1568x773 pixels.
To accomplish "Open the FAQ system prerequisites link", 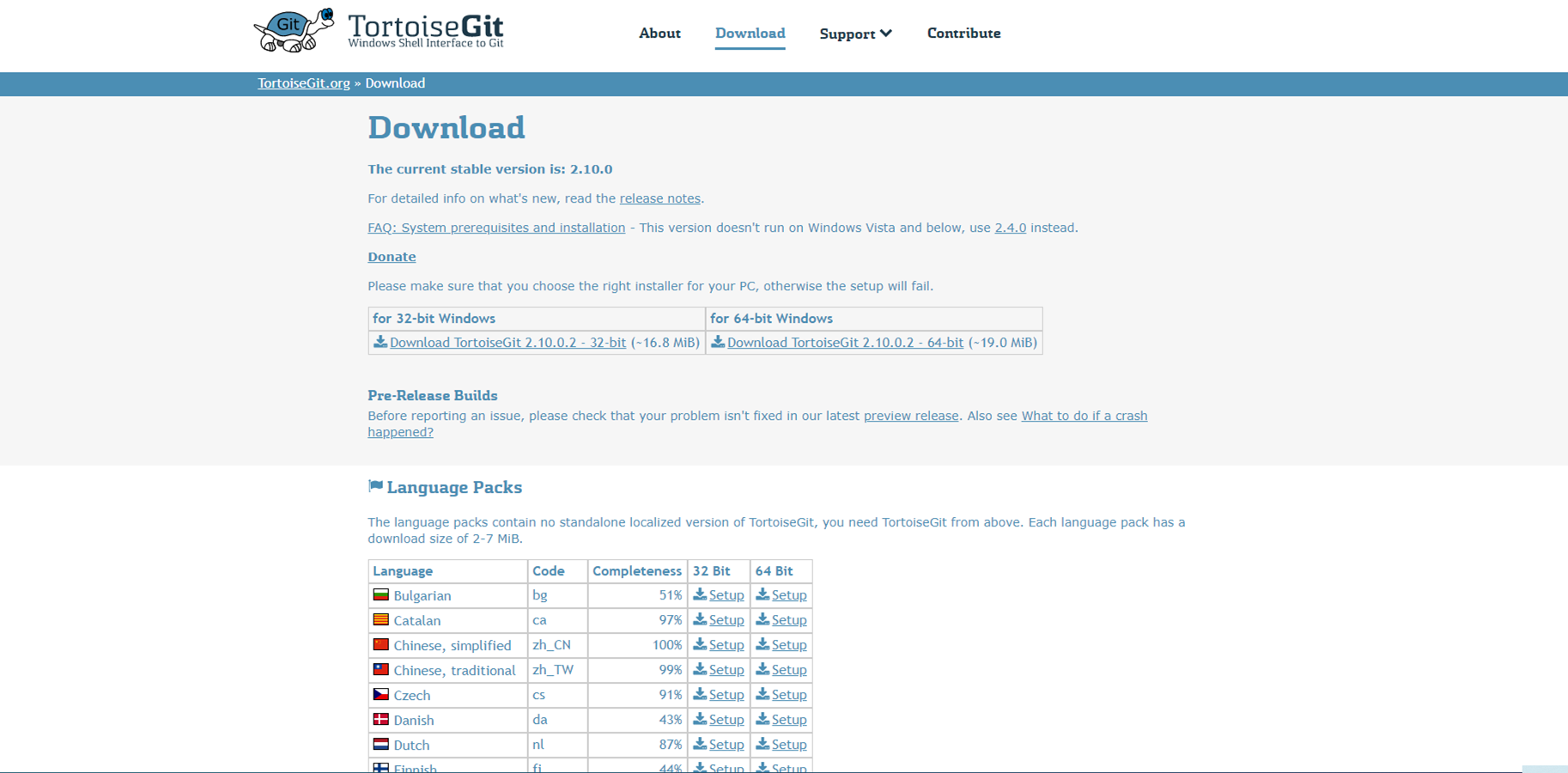I will (495, 227).
